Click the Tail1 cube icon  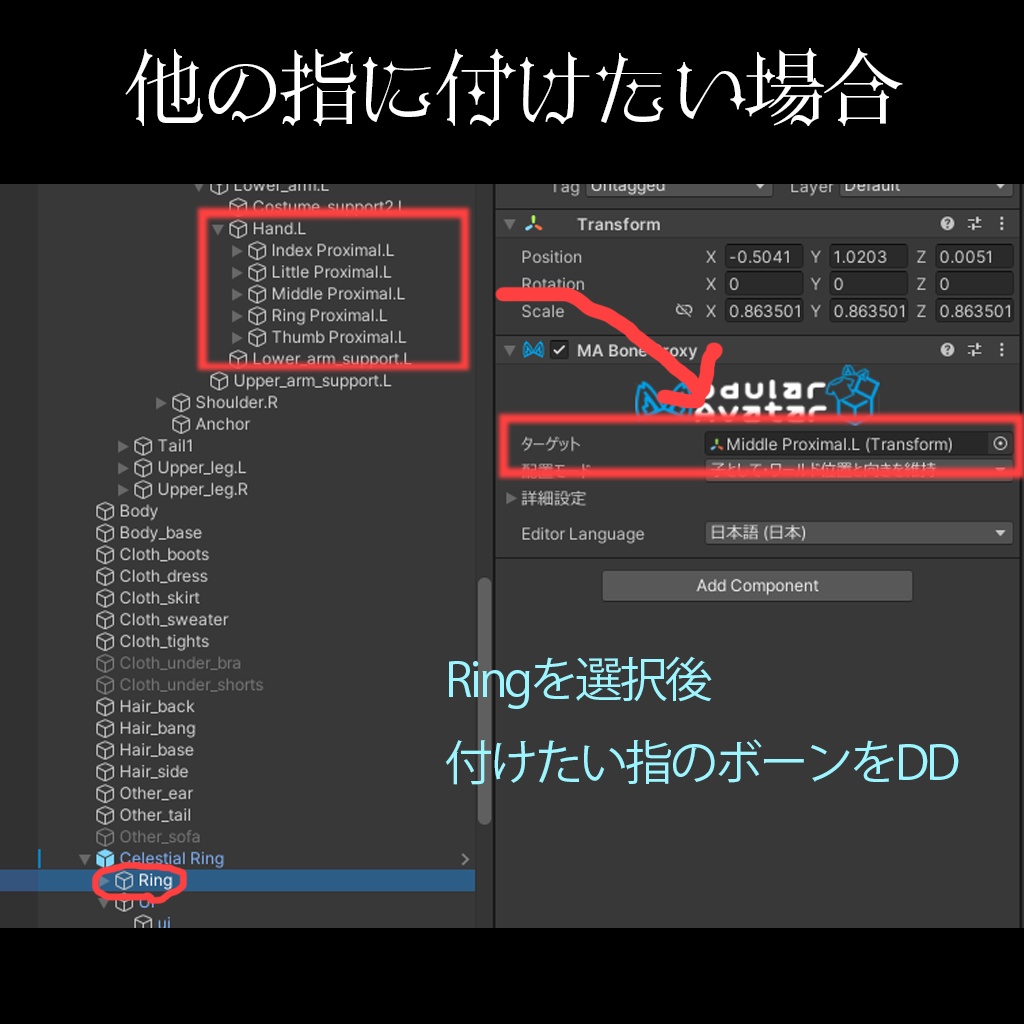click(x=142, y=446)
